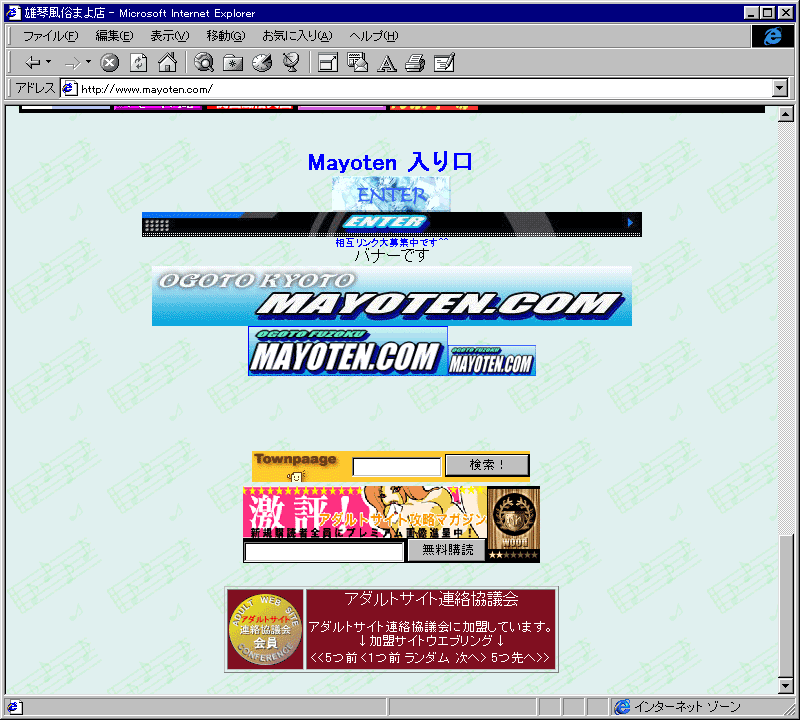Click the Townpage logo image
This screenshot has height=720, width=800.
pos(296,466)
